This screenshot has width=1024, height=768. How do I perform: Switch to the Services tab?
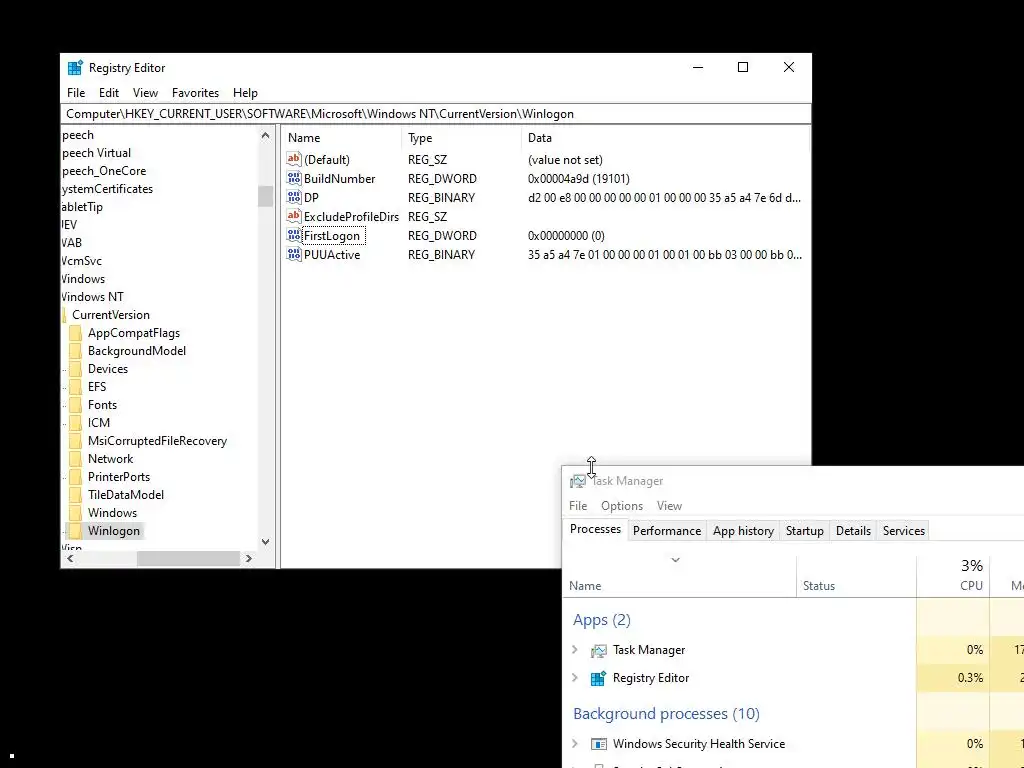coord(904,531)
